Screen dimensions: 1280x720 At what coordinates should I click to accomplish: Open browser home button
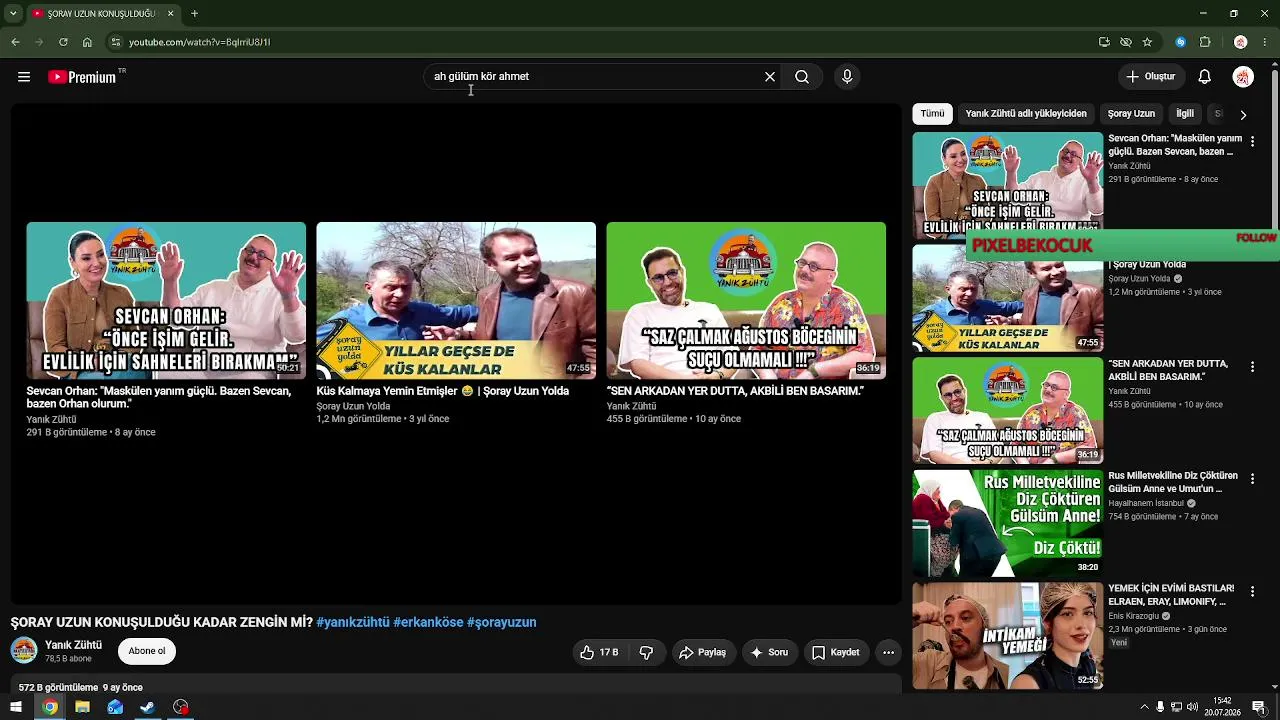click(87, 42)
